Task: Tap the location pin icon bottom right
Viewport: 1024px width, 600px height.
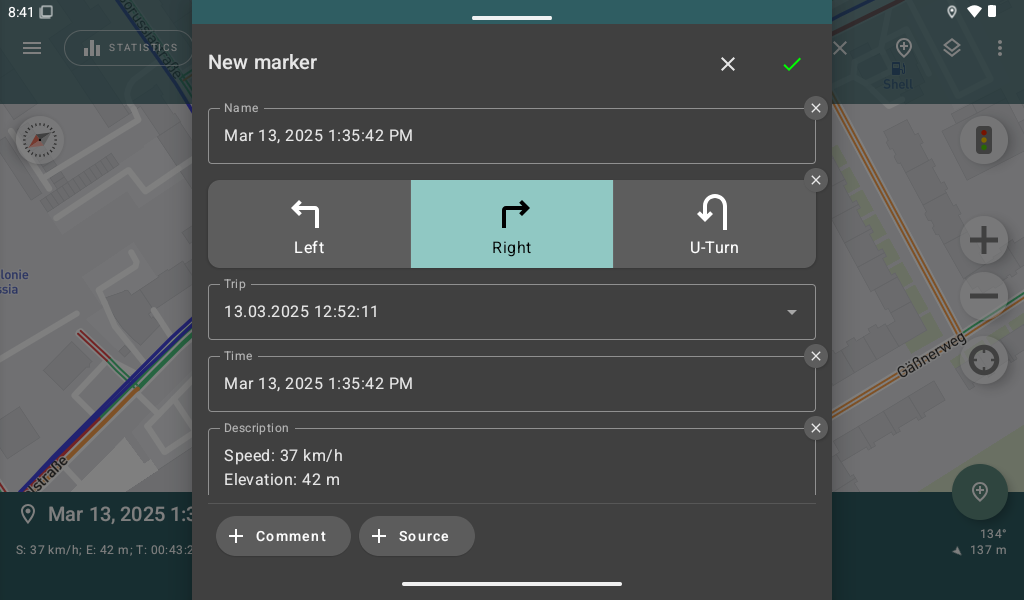Action: click(980, 491)
